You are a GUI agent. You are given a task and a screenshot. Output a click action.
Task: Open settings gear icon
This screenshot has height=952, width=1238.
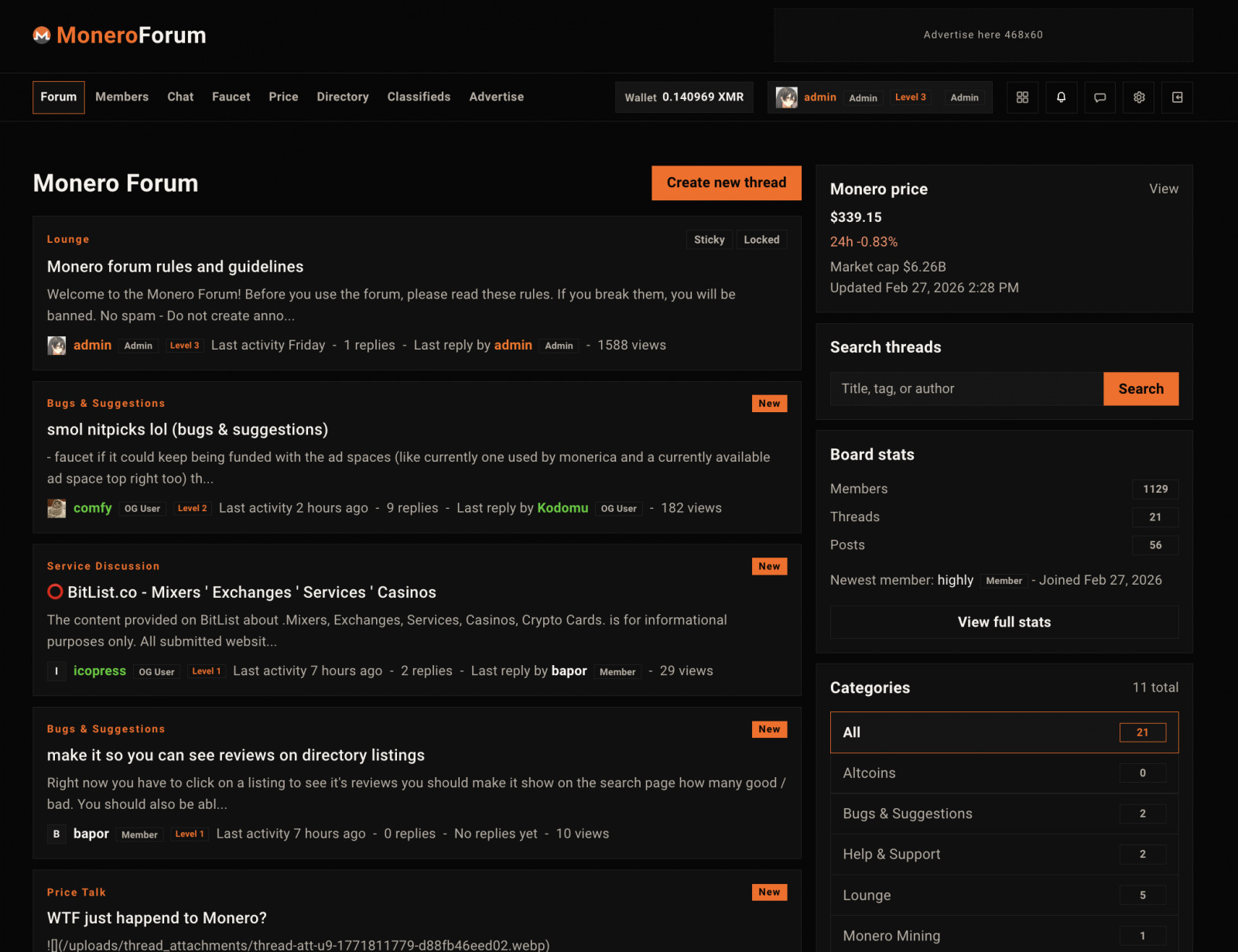(x=1138, y=97)
